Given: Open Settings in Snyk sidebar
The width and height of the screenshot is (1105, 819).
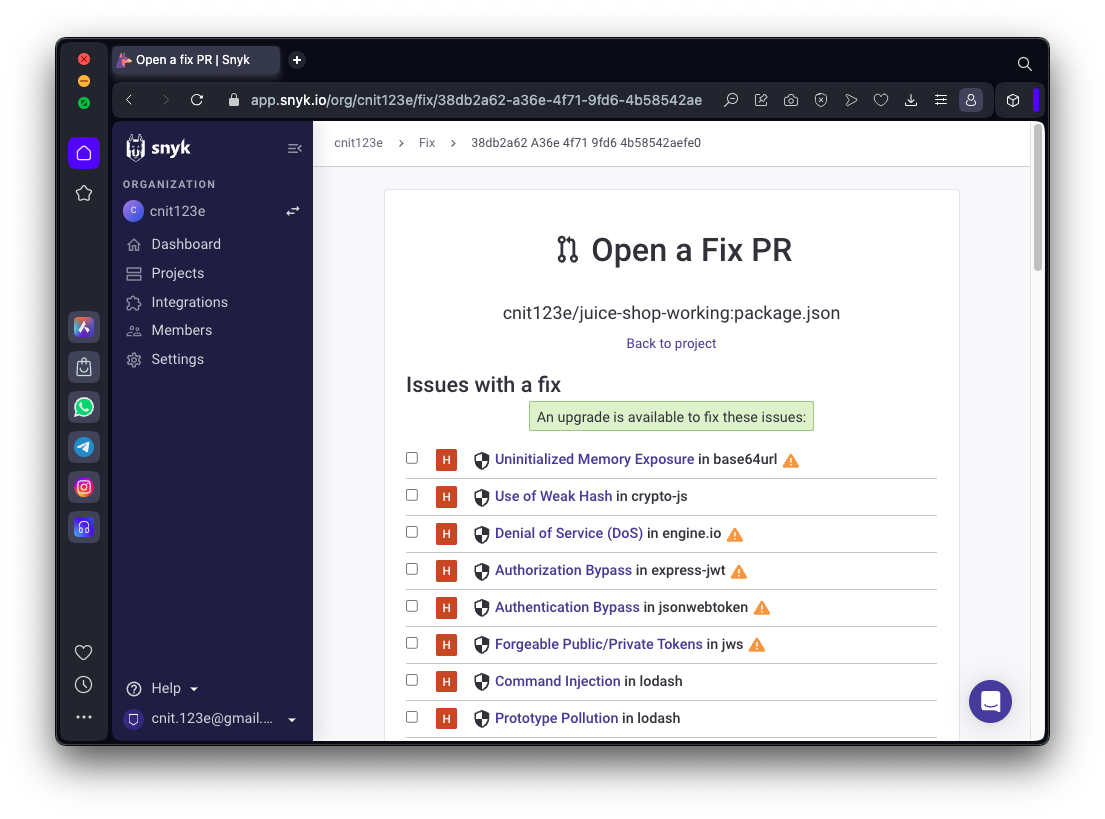Looking at the screenshot, I should 178,359.
